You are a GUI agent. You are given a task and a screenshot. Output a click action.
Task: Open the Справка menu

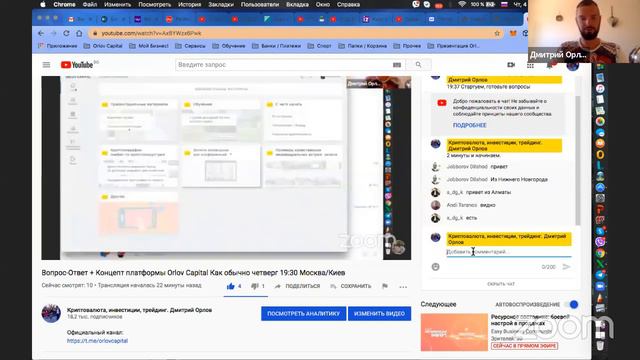click(348, 4)
